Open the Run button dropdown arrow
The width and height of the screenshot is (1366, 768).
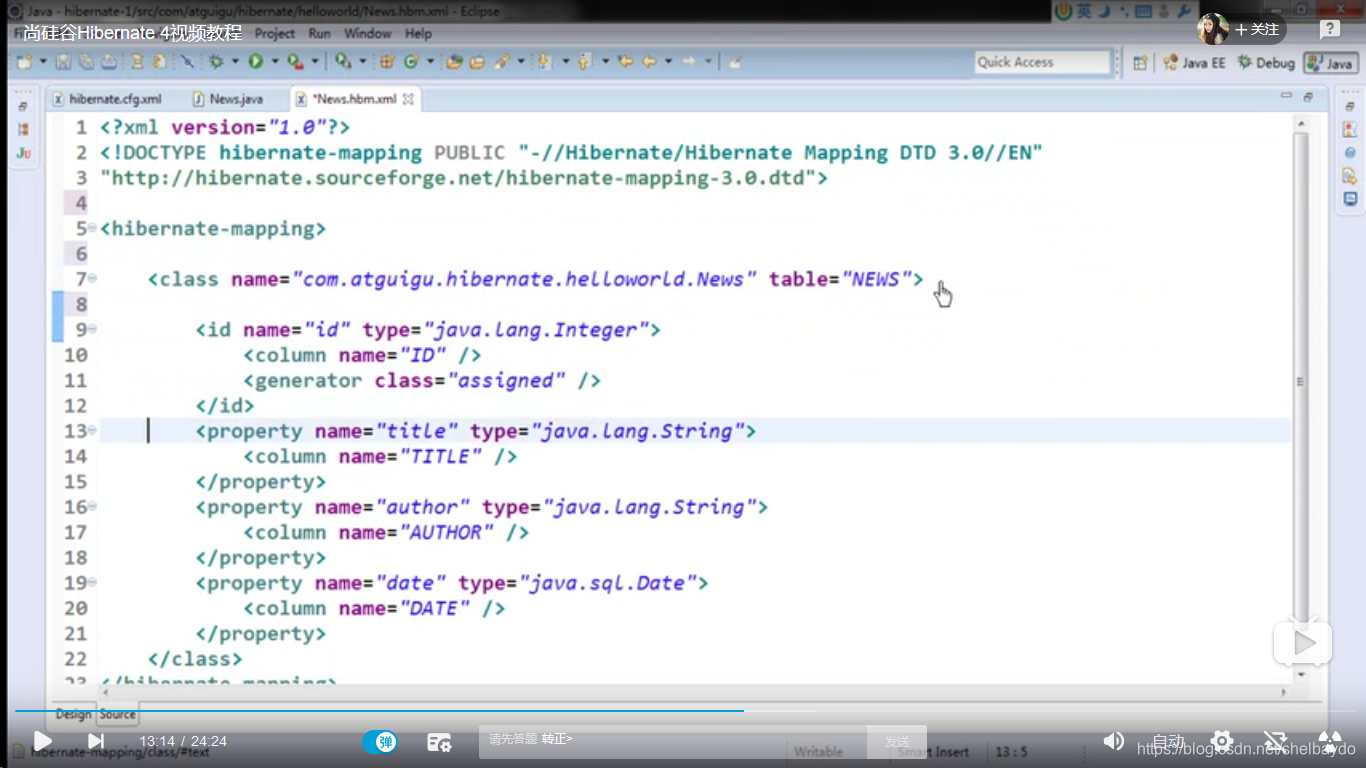click(273, 62)
